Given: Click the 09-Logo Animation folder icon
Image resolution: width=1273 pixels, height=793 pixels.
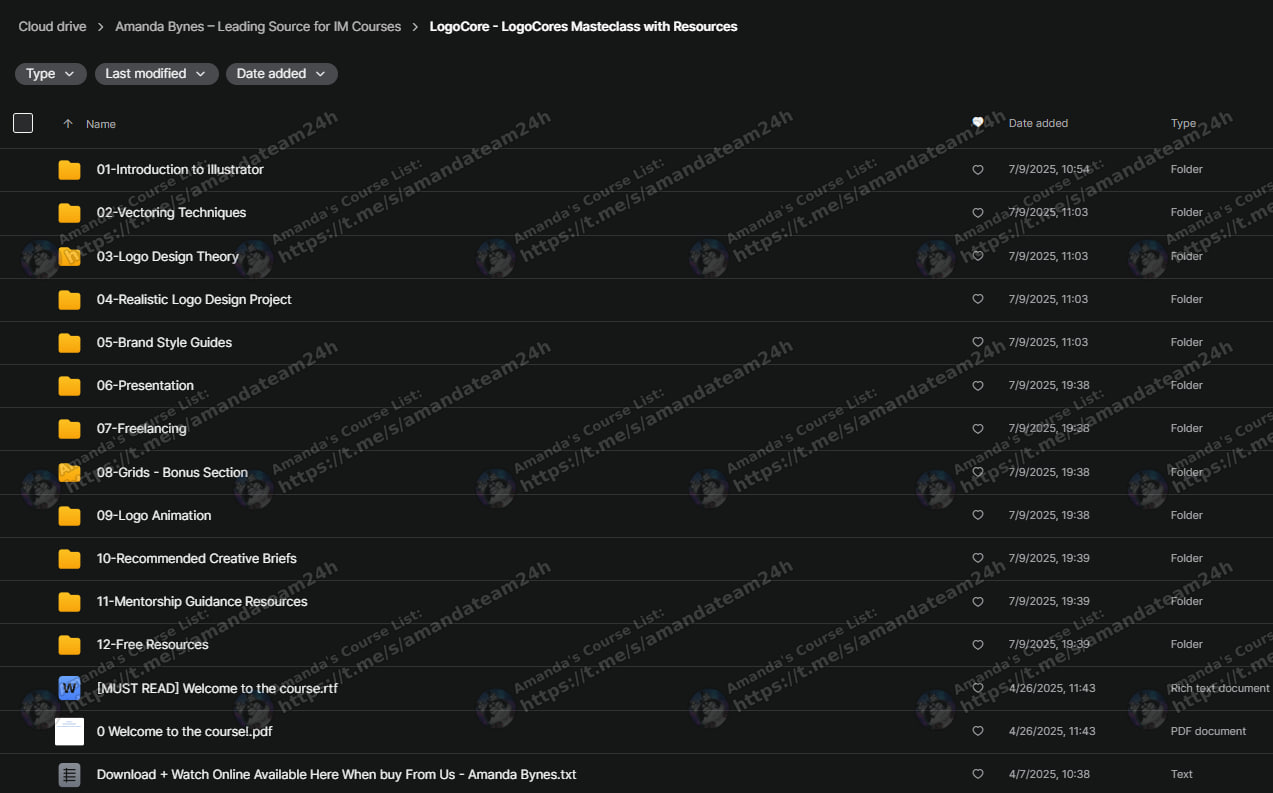Looking at the screenshot, I should pos(68,515).
